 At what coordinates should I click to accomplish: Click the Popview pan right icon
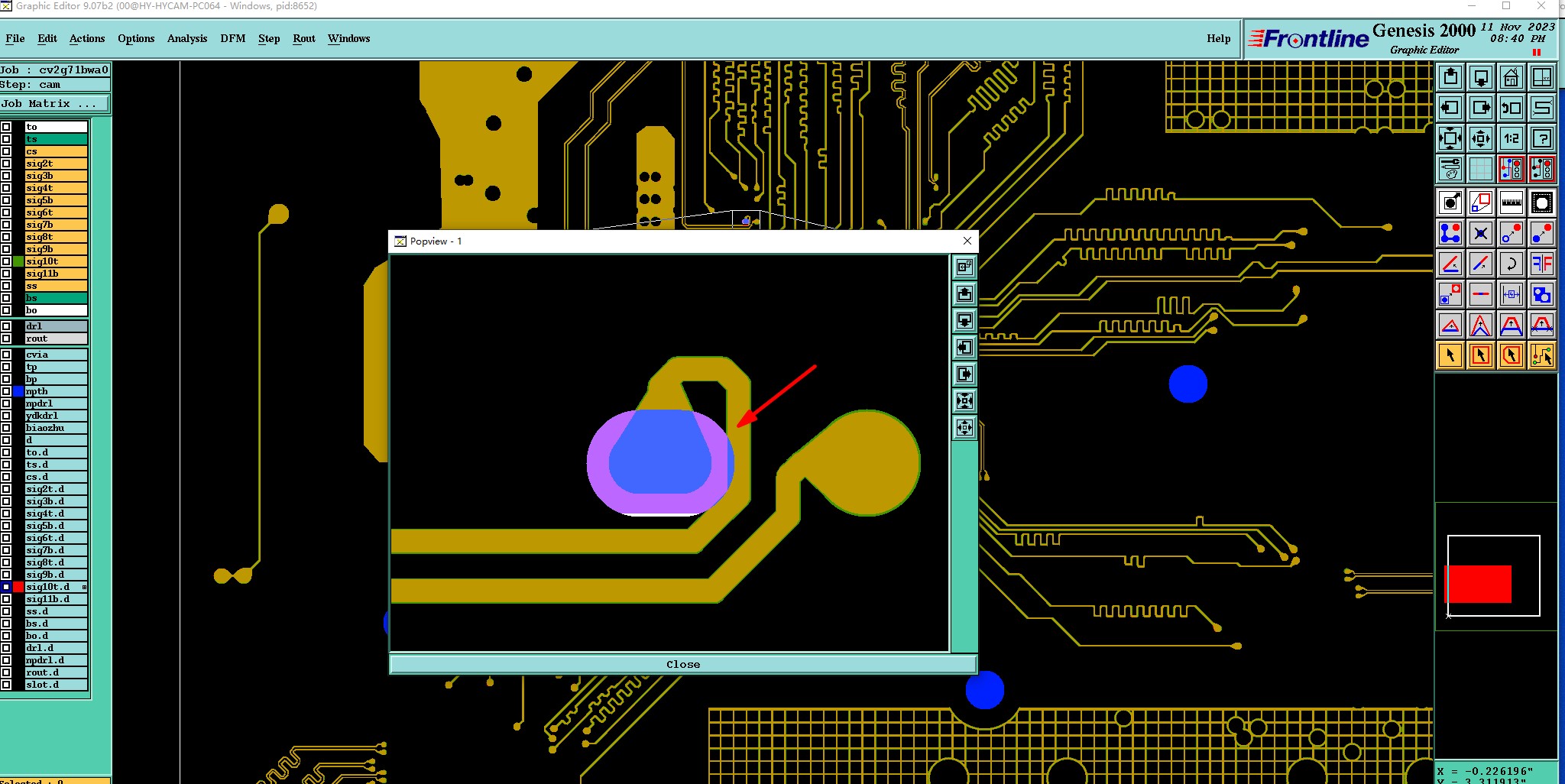click(965, 374)
